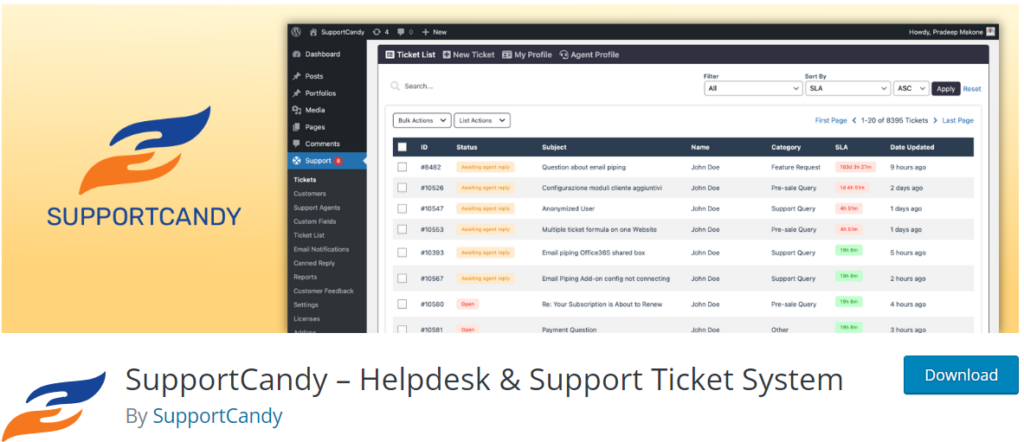Image resolution: width=1024 pixels, height=442 pixels.
Task: Sort by the Status column header
Action: click(x=467, y=147)
